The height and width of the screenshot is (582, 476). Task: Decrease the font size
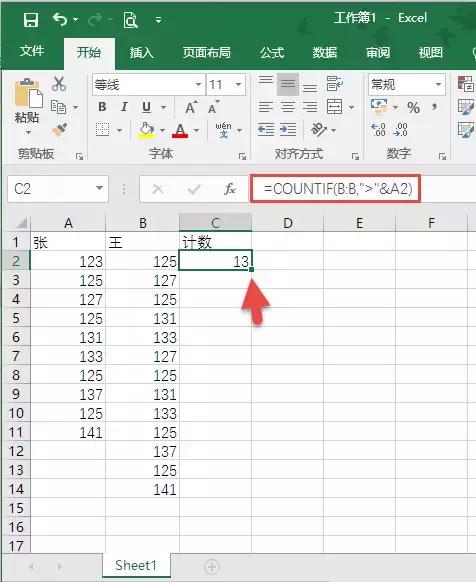coord(213,107)
